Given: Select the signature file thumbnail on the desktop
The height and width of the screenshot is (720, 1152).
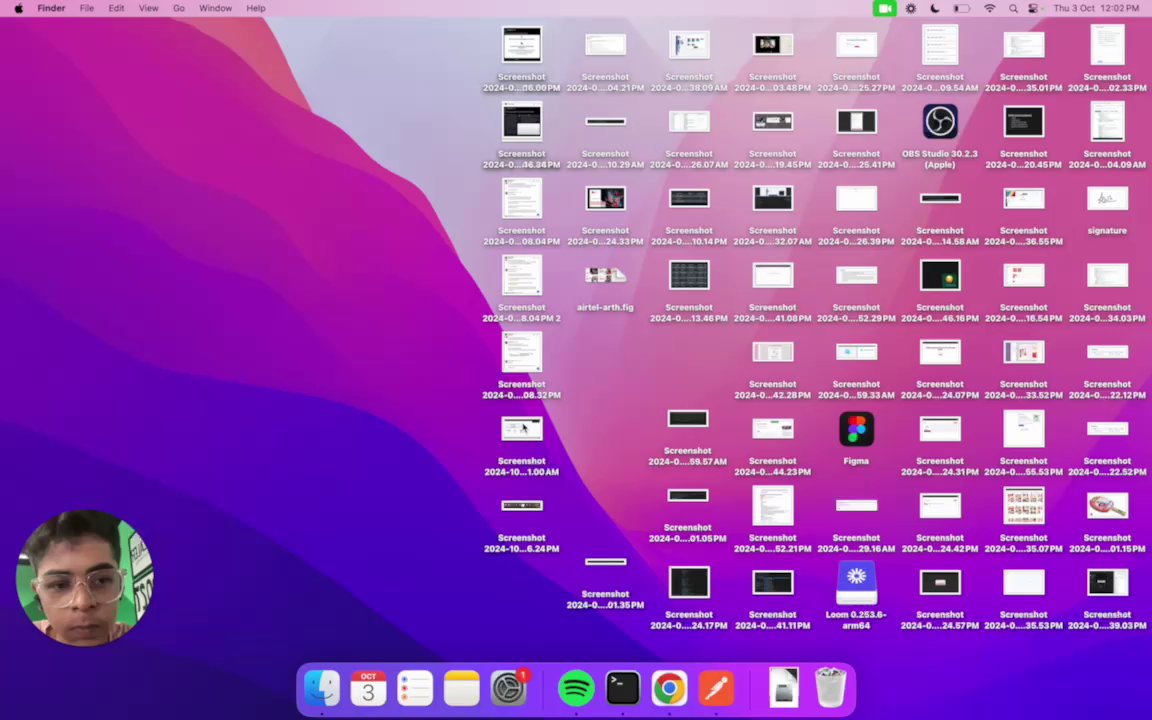Looking at the screenshot, I should [1107, 200].
